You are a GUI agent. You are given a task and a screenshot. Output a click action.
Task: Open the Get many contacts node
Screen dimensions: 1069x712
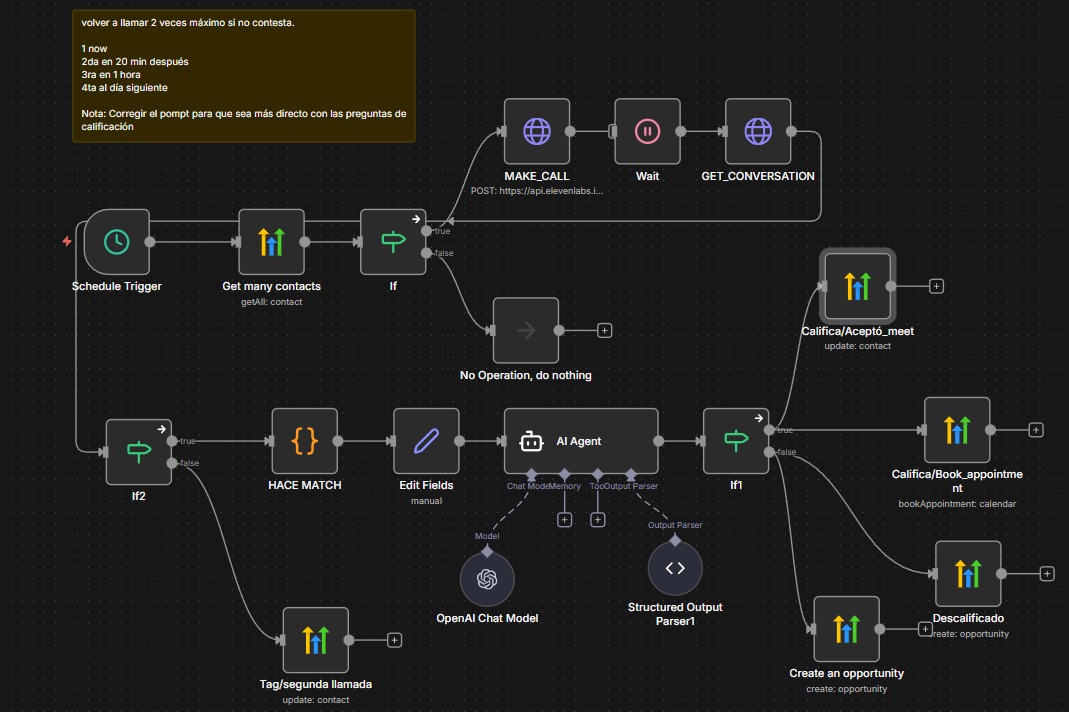272,242
